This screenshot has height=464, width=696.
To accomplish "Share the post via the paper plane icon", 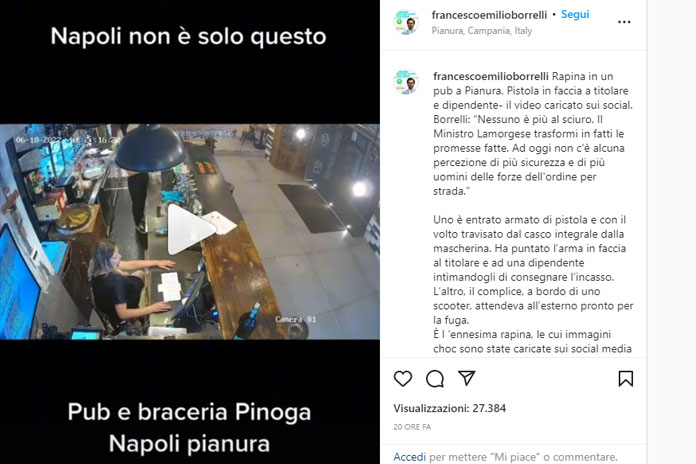I will (467, 378).
